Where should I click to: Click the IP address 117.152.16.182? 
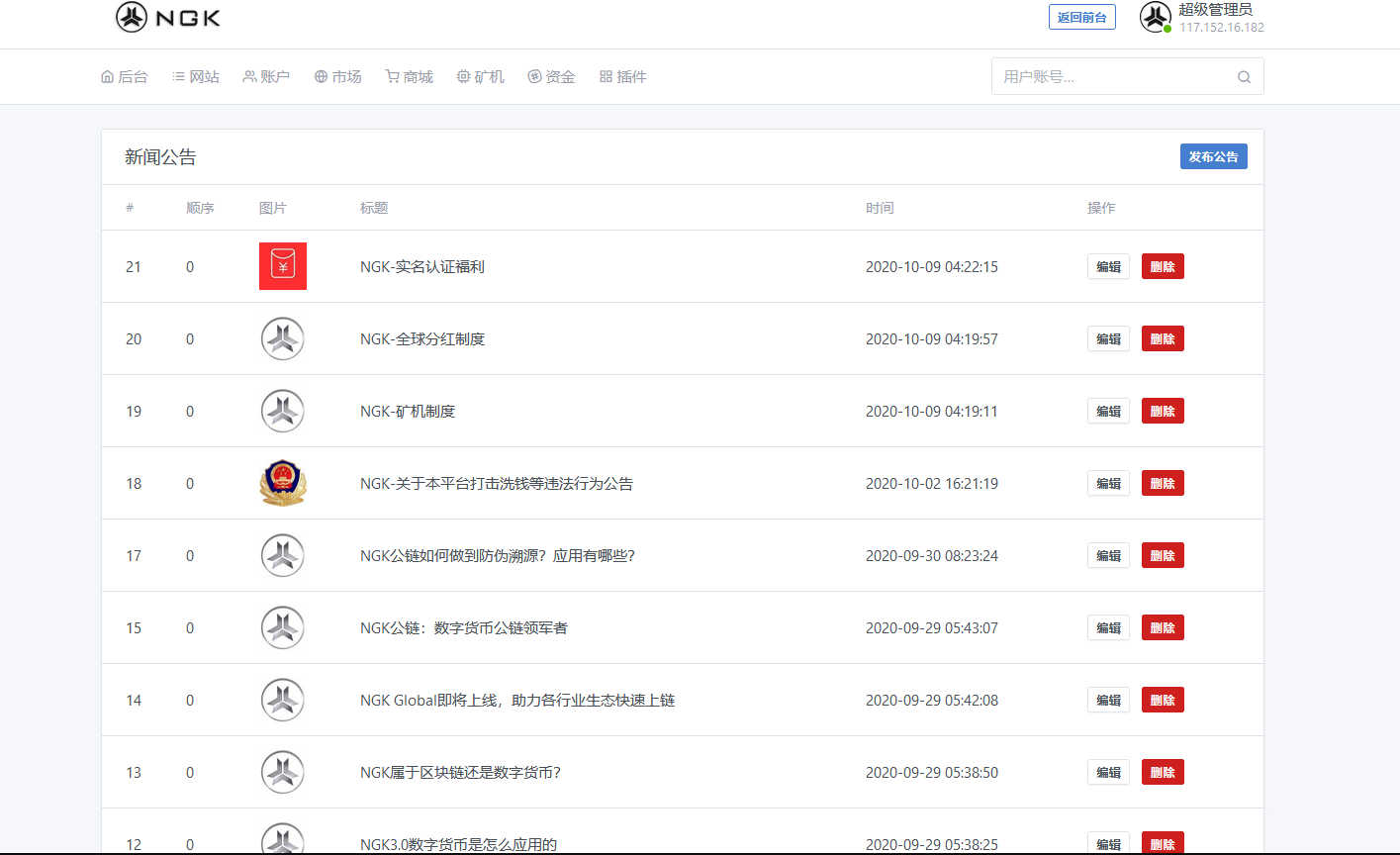(x=1222, y=27)
